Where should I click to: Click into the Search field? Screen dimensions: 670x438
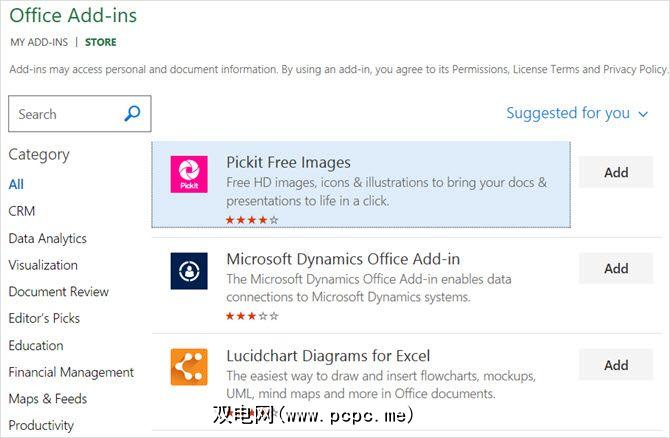point(65,114)
